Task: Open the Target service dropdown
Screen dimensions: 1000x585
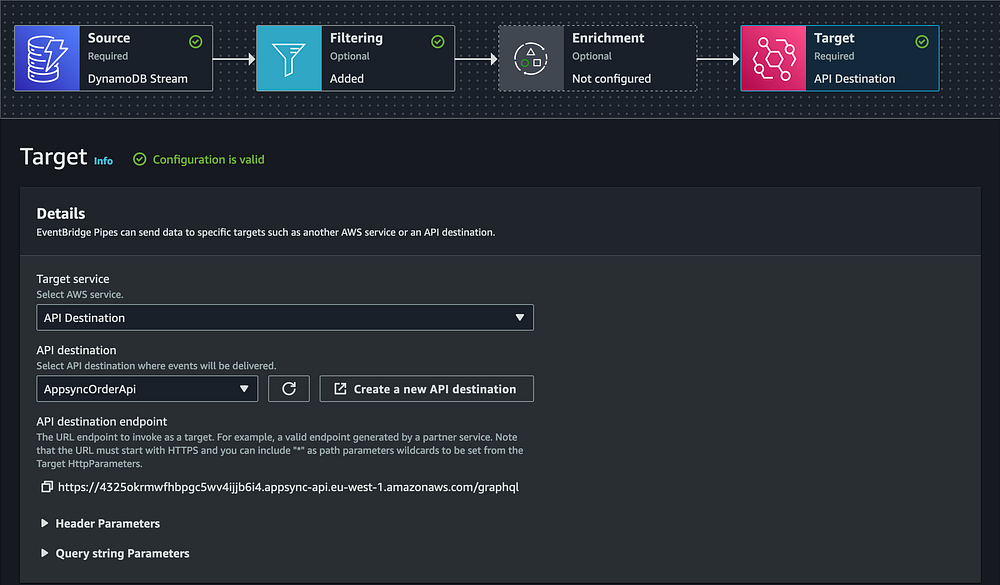Action: coord(285,318)
